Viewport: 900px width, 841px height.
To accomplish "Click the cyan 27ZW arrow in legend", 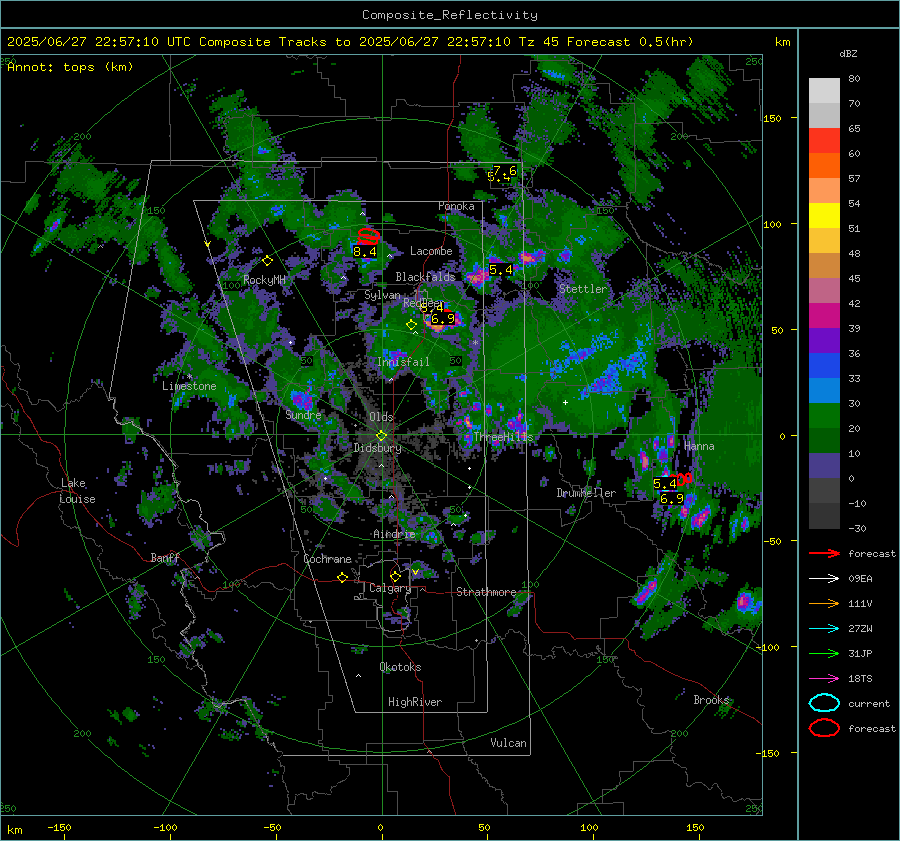I will [x=824, y=628].
